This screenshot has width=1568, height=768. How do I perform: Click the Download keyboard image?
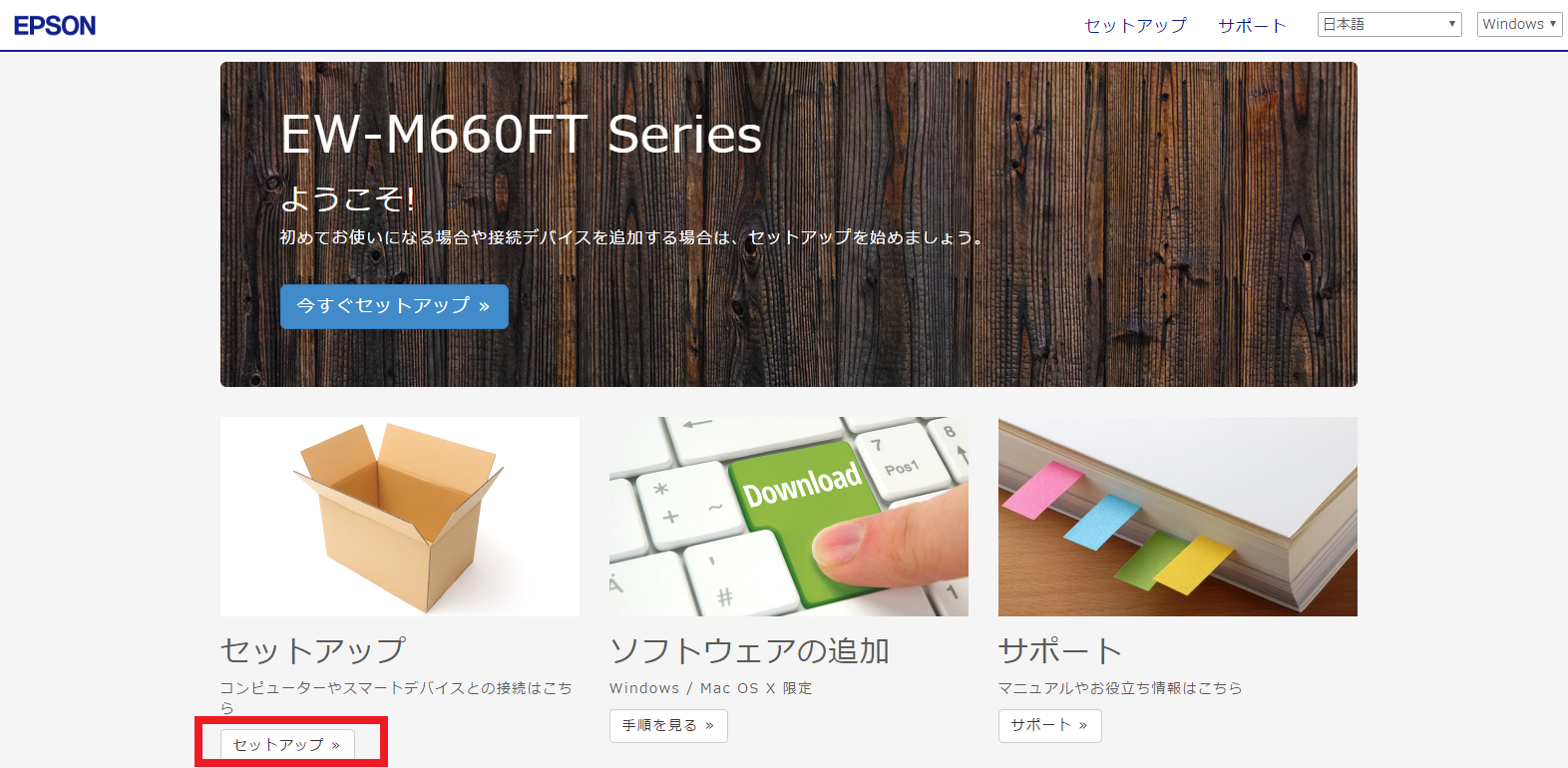click(789, 517)
